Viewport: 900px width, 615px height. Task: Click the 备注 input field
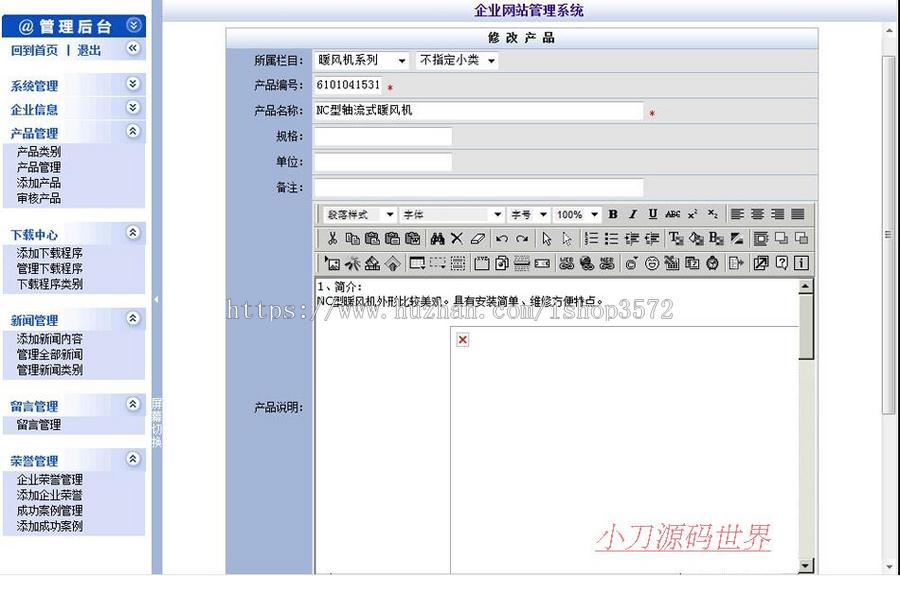click(x=479, y=188)
